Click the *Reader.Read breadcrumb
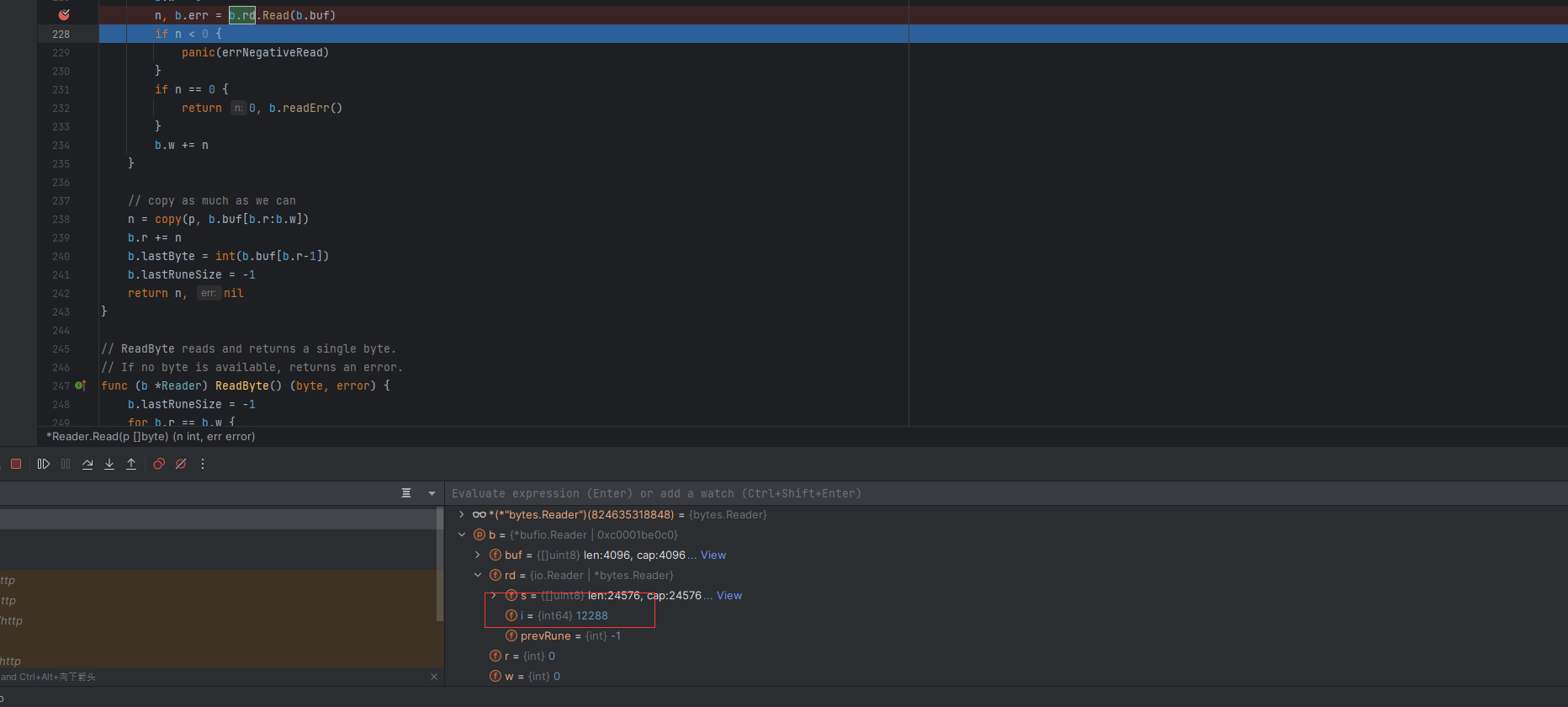 [x=151, y=436]
